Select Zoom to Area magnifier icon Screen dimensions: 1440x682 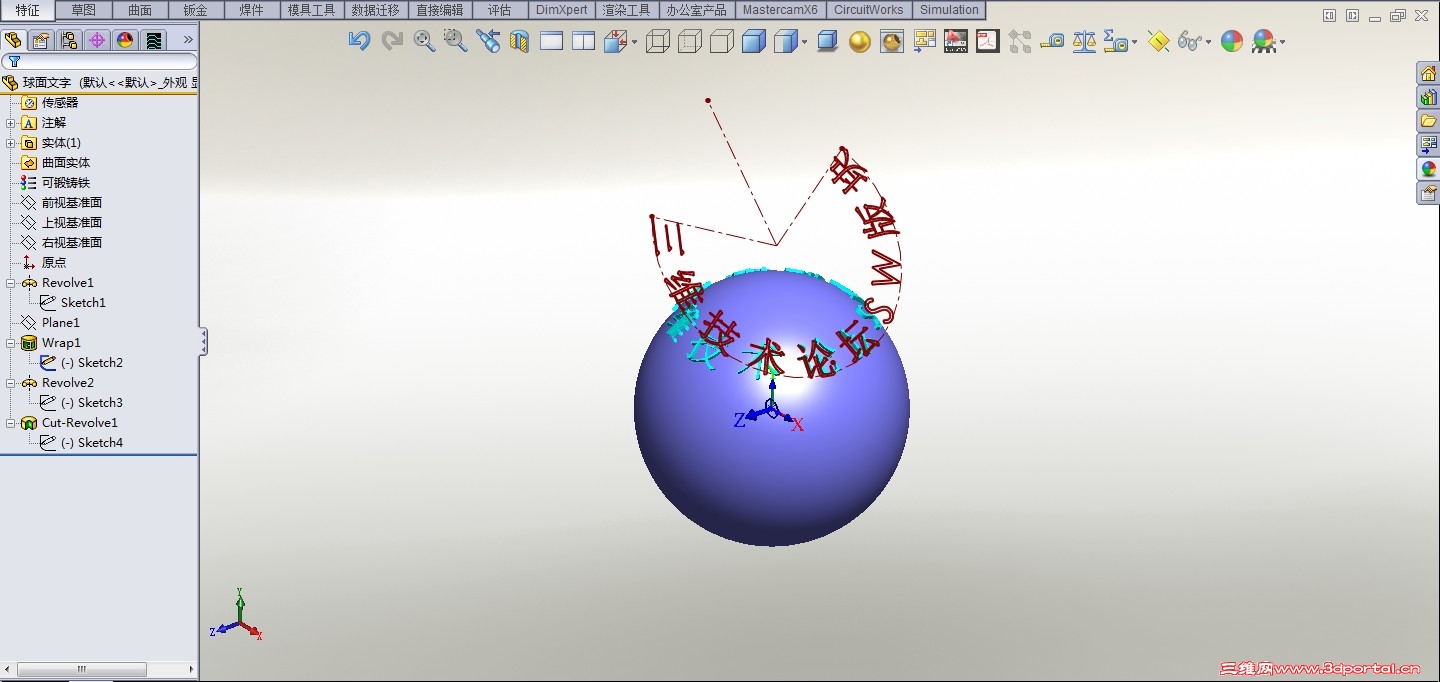(455, 41)
